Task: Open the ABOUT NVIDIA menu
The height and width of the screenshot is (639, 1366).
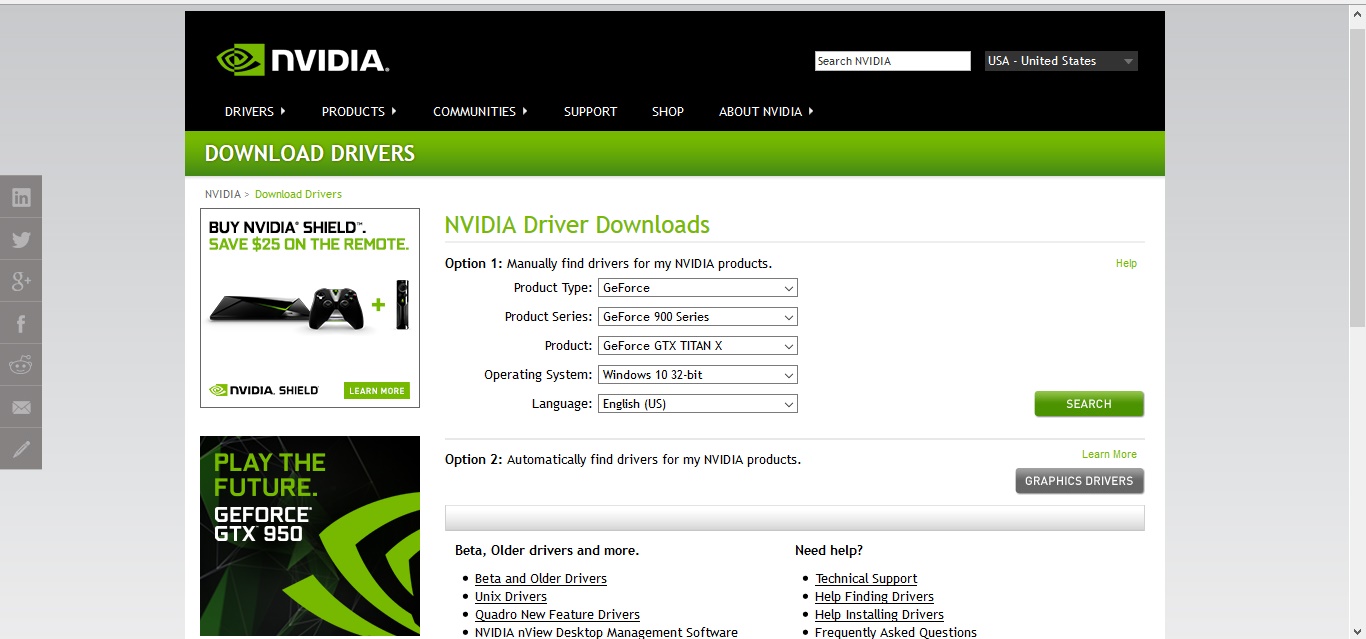Action: point(766,111)
